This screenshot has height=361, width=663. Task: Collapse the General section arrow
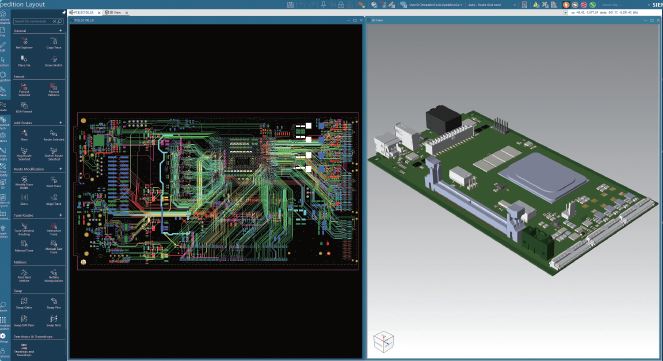(60, 31)
